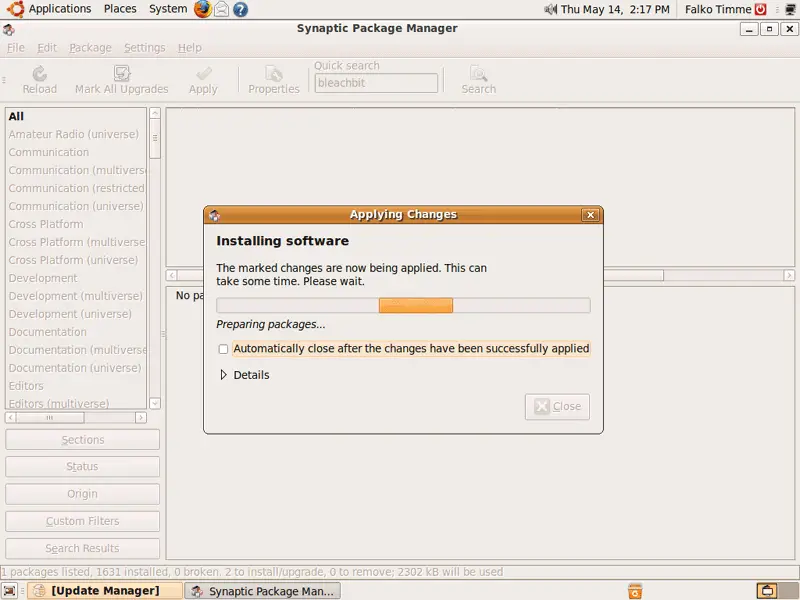Select Documentation (multiverse) section
The height and width of the screenshot is (600, 800).
76,350
